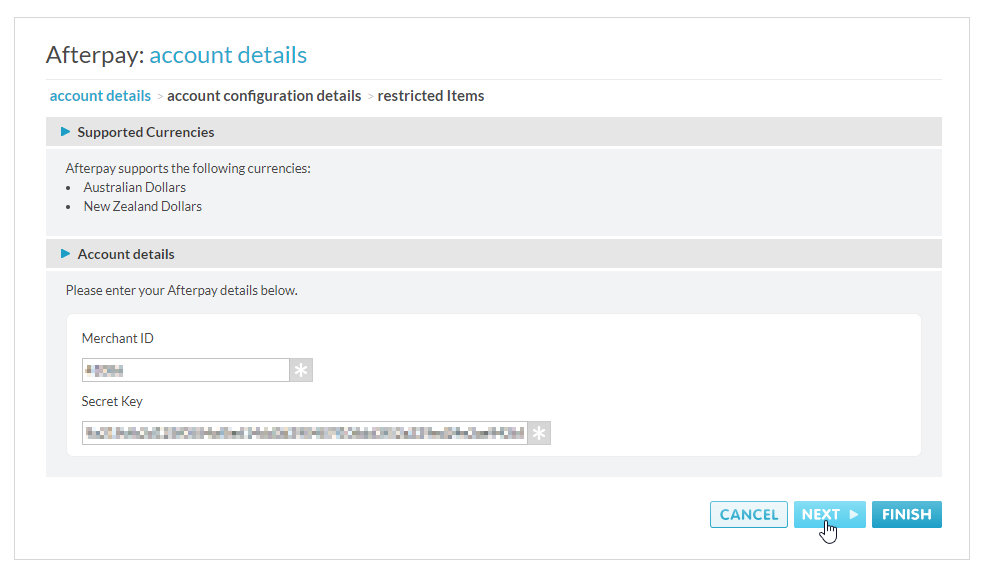The image size is (990, 577).
Task: Click the Secret Key field label
Action: click(x=112, y=401)
